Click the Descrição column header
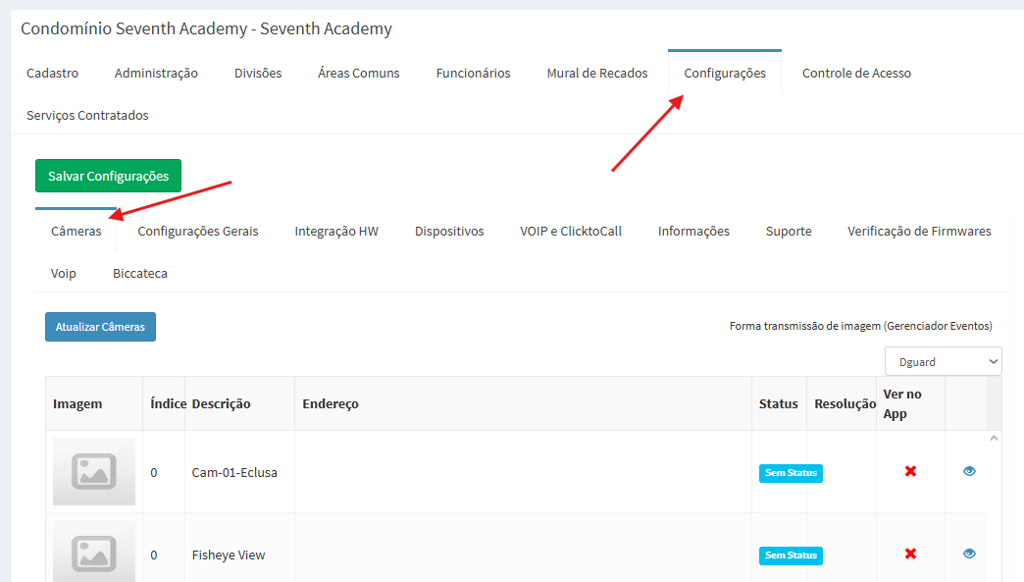Screen dimensions: 1024x582 221,404
